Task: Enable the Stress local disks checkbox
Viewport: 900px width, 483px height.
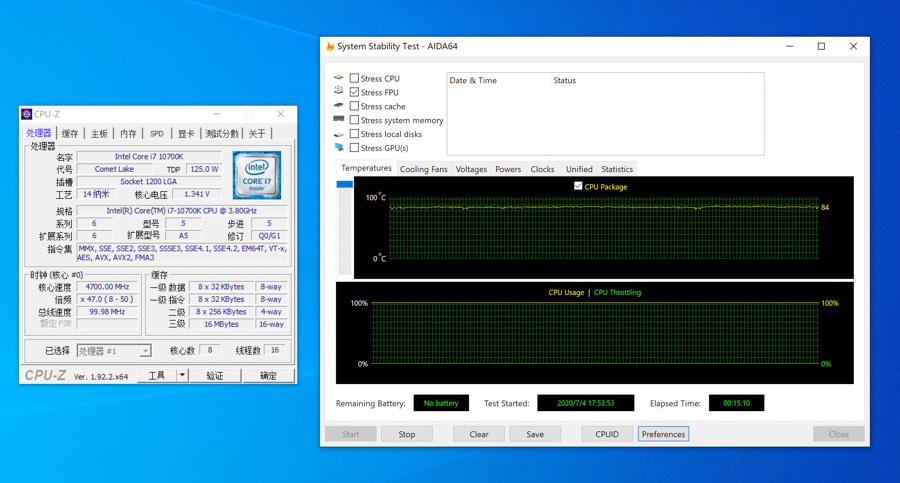Action: click(354, 133)
